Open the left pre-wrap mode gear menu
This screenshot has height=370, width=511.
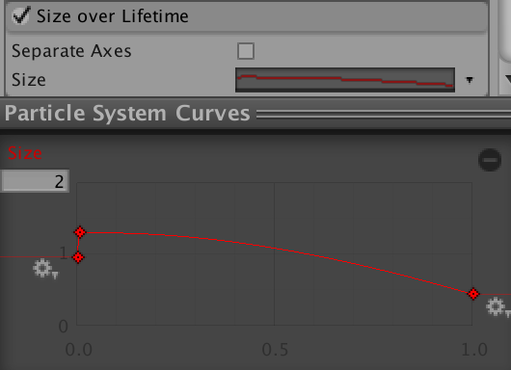point(46,269)
